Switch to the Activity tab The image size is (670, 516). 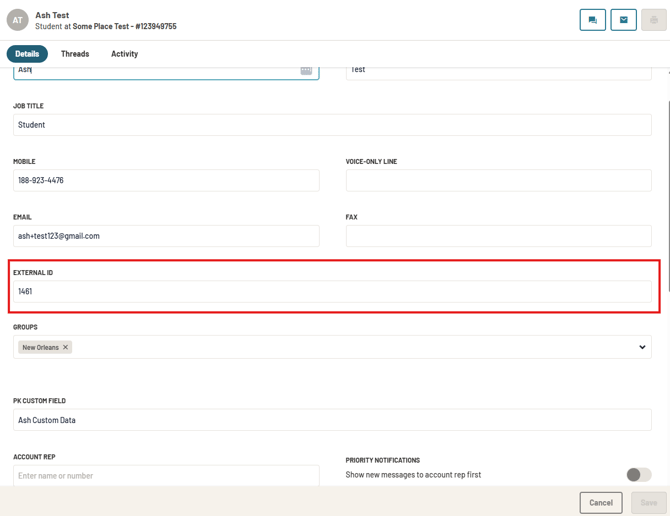click(x=124, y=54)
